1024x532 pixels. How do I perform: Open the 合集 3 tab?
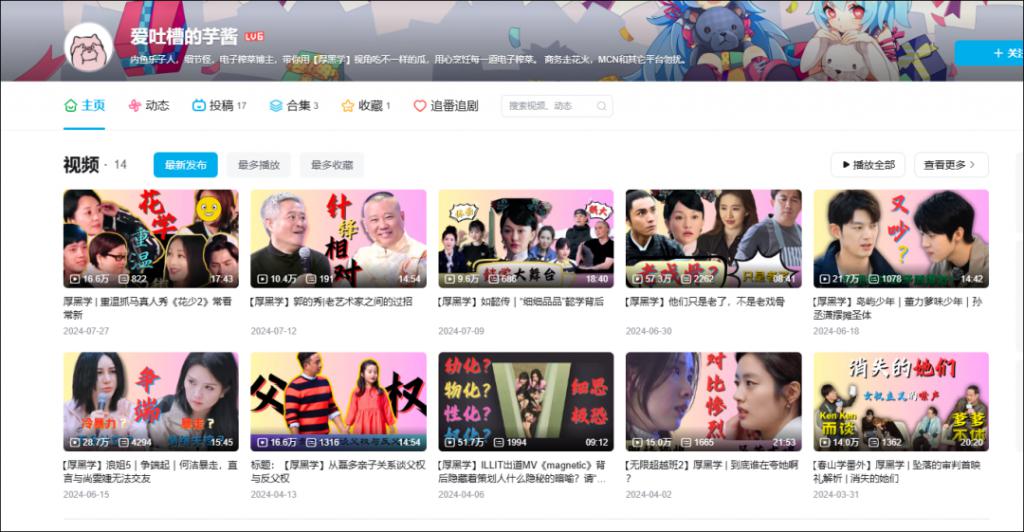[294, 105]
